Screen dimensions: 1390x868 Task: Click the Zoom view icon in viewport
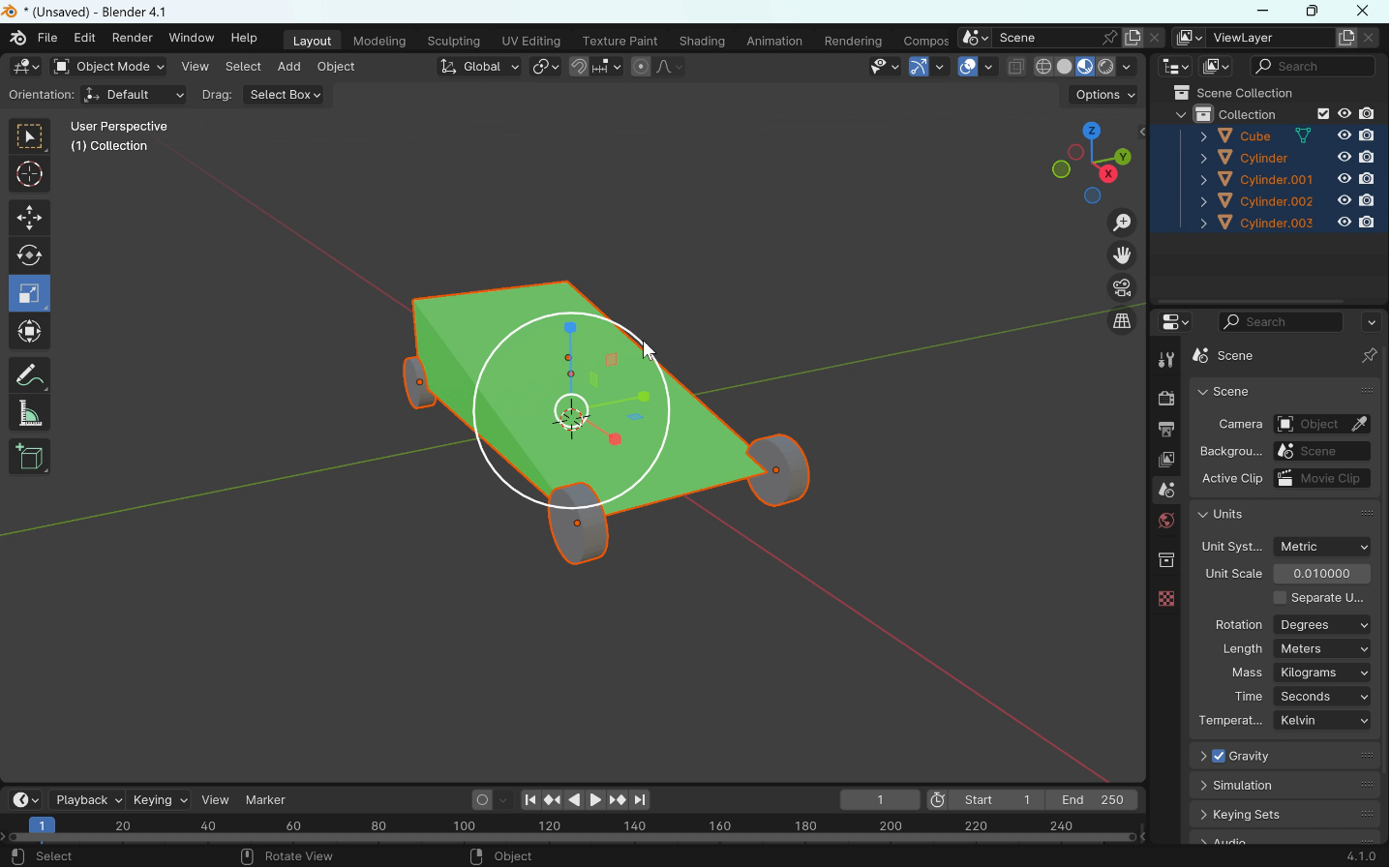(x=1123, y=224)
